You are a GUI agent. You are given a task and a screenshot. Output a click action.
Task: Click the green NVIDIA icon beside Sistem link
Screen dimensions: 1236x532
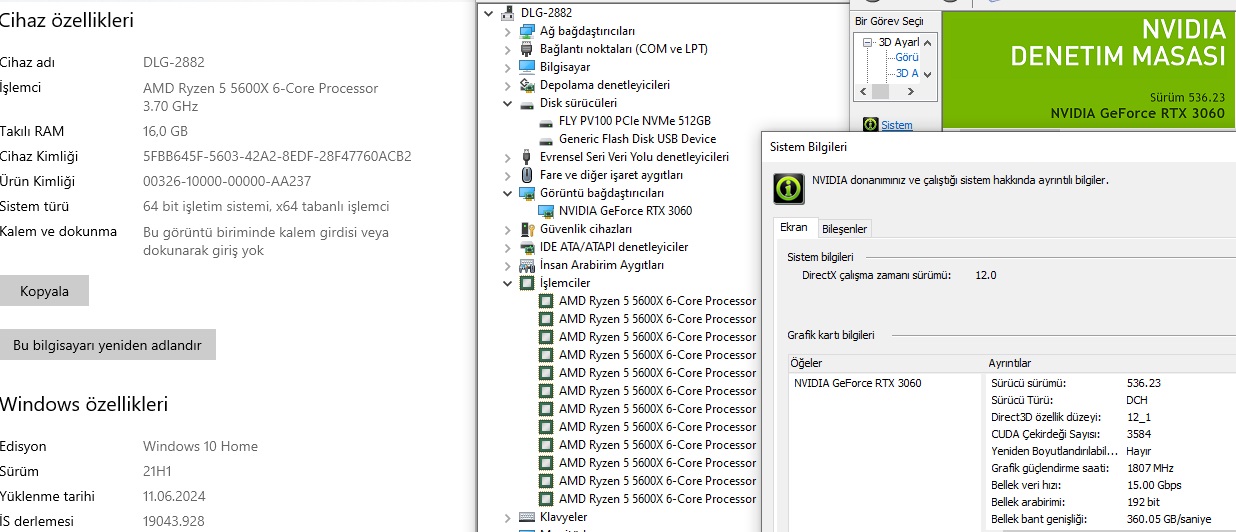click(870, 125)
